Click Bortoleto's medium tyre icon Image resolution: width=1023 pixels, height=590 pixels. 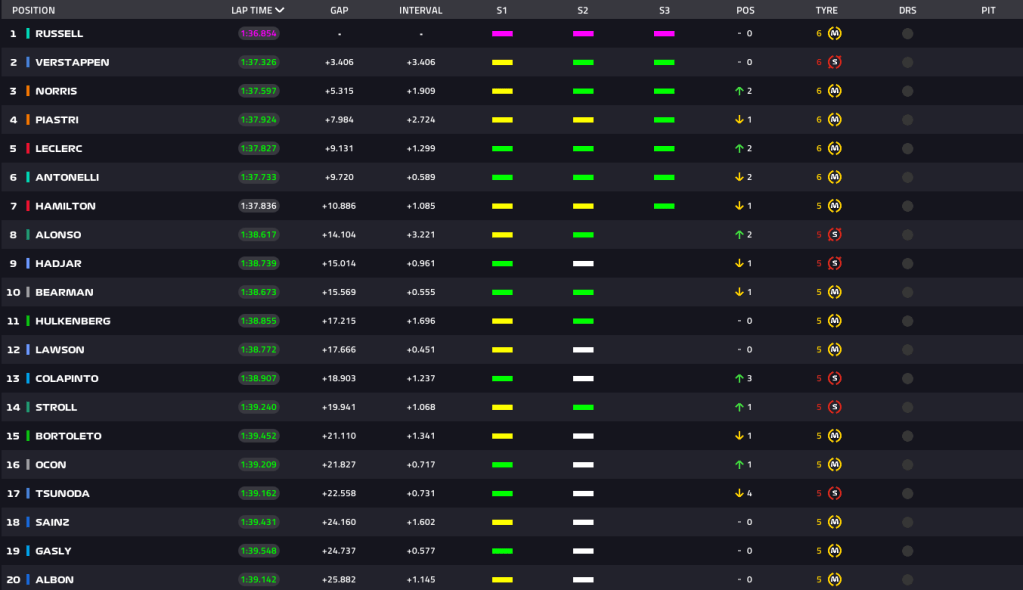(x=834, y=435)
